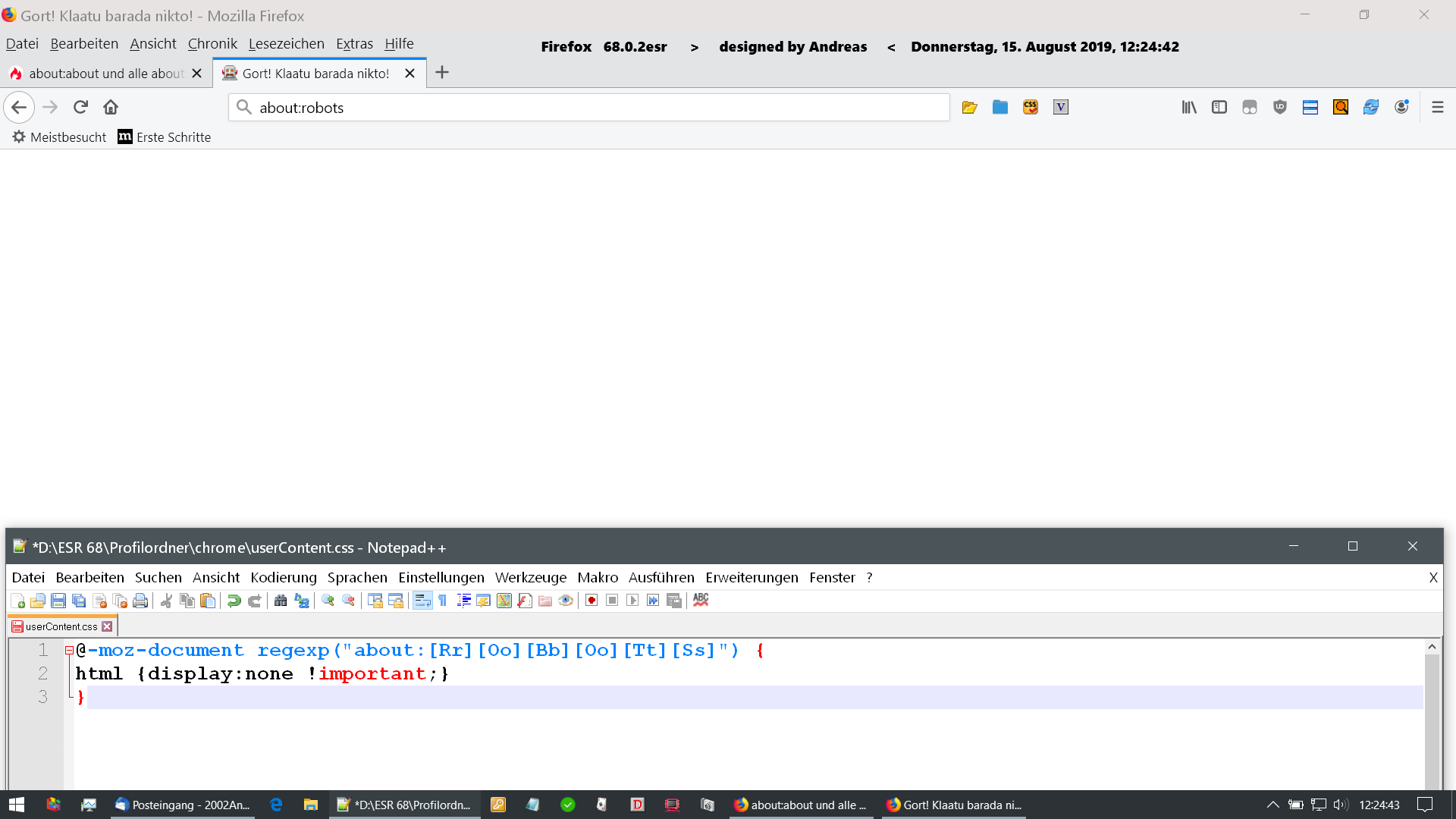Screen dimensions: 1456x819
Task: Open Erste Schritte bookmark
Action: (164, 137)
